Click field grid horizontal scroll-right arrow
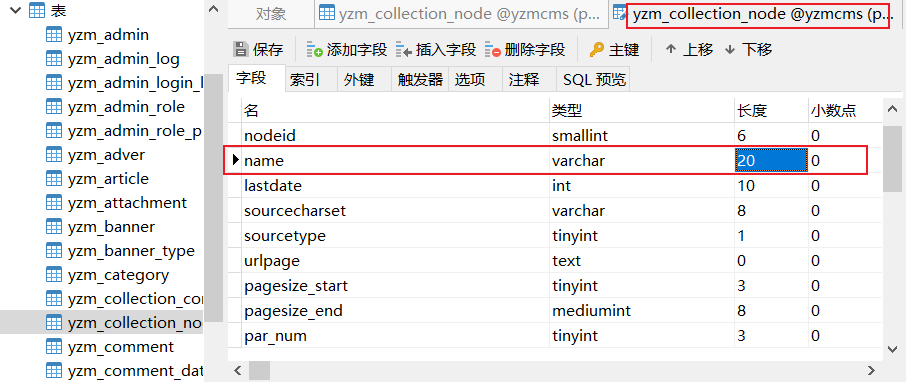The height and width of the screenshot is (382, 918). tap(872, 371)
